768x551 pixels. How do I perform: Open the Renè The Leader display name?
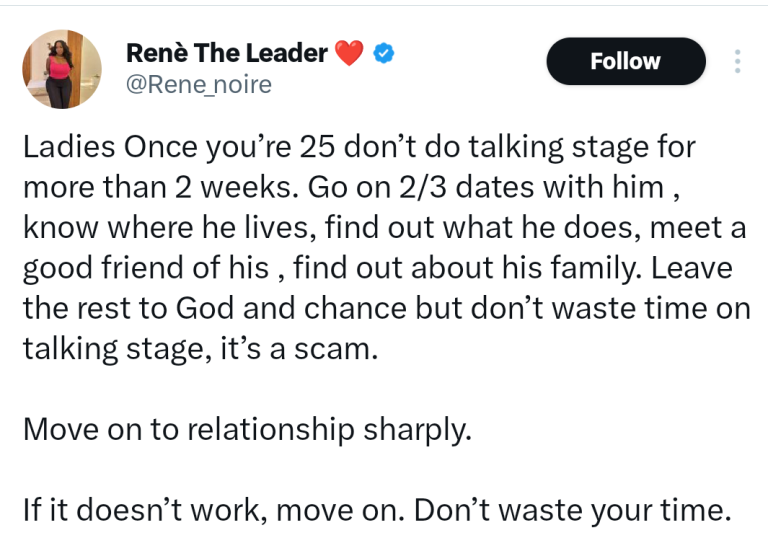[x=227, y=53]
